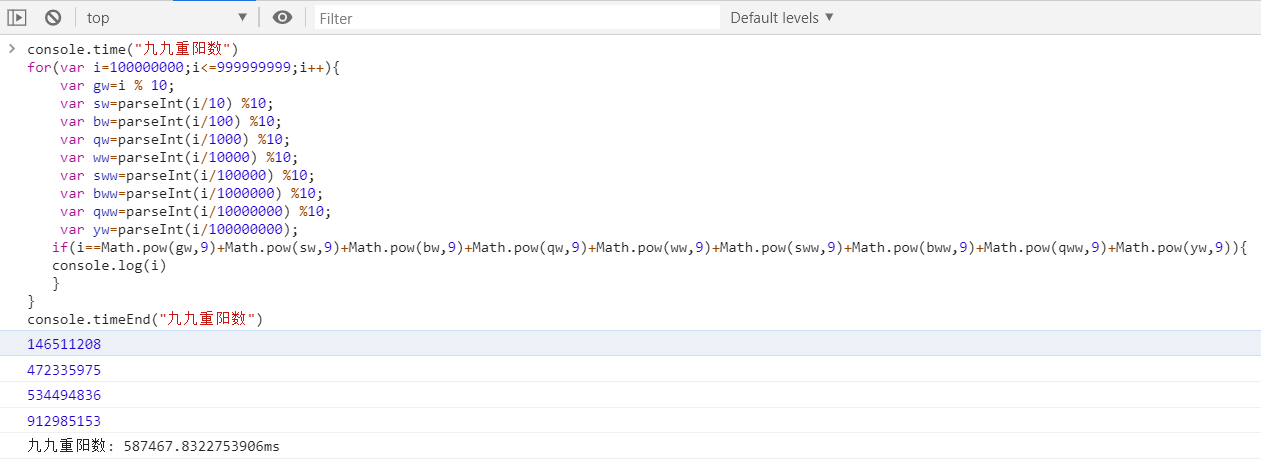Clear the console output
1261x462 pixels.
[x=53, y=17]
